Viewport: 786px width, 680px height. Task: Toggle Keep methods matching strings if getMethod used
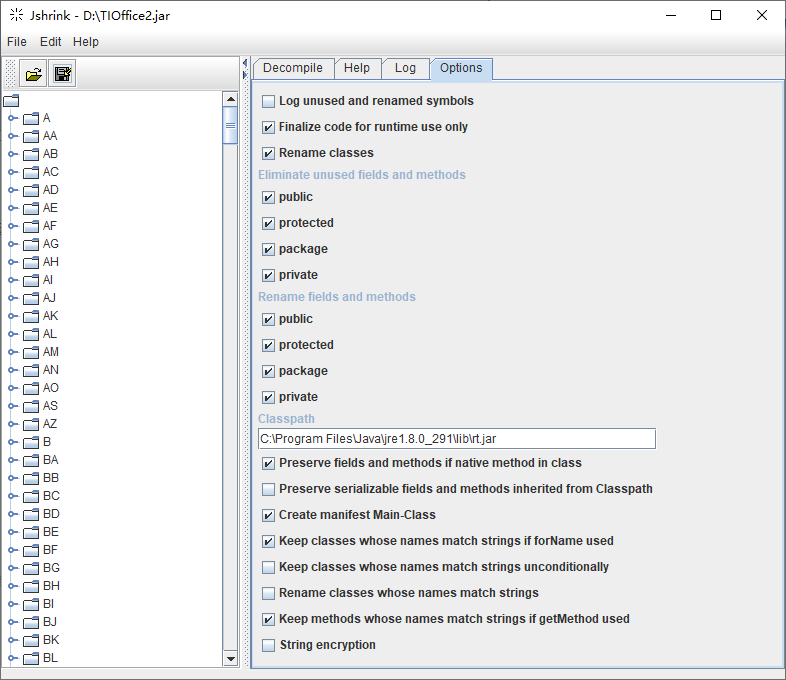(x=268, y=619)
